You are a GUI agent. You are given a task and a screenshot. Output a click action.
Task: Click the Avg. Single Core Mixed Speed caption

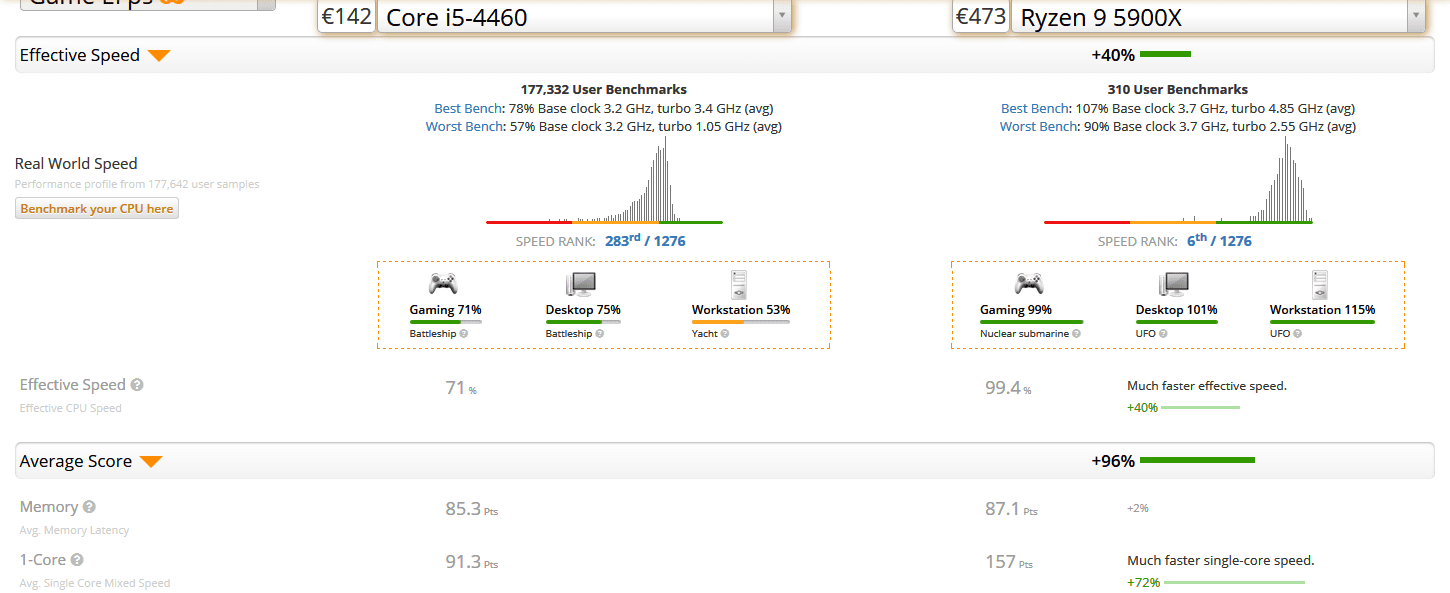(x=95, y=583)
